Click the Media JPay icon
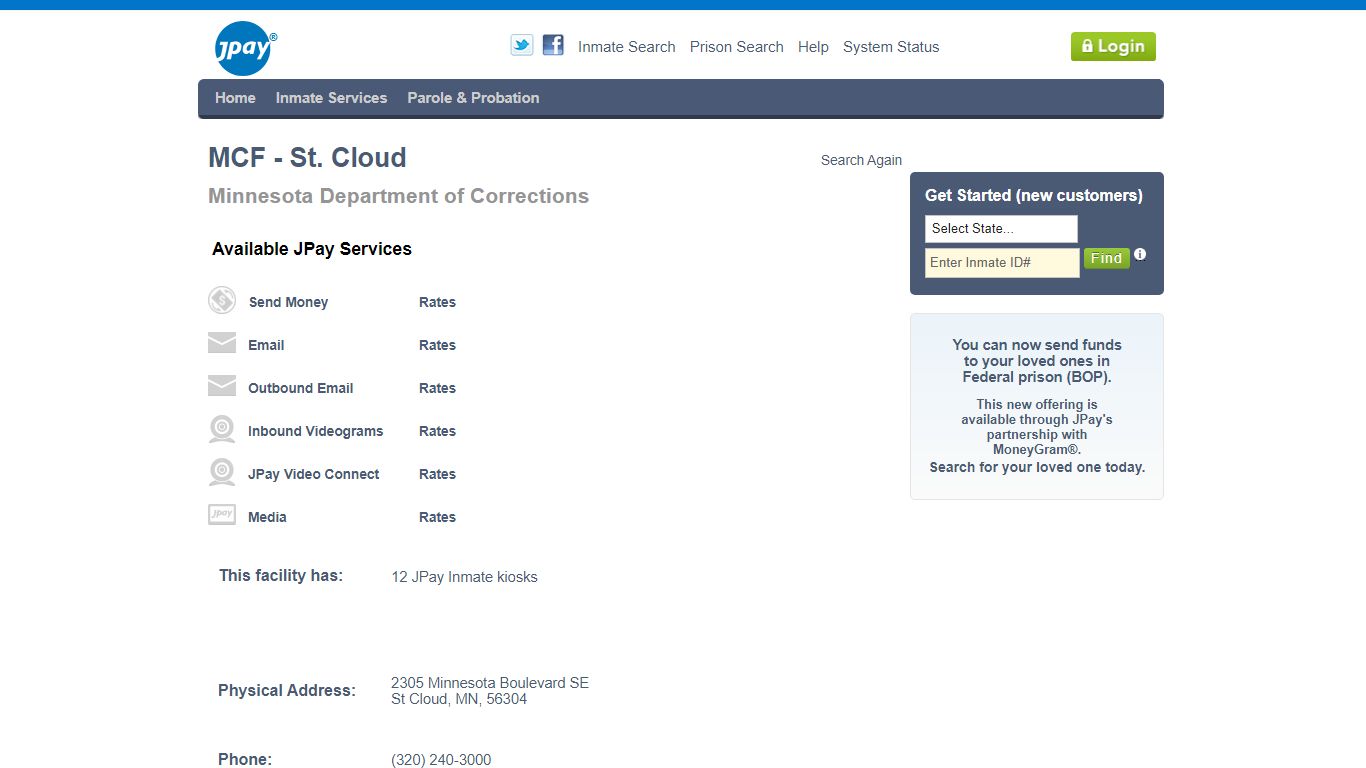1366x768 pixels. [222, 515]
